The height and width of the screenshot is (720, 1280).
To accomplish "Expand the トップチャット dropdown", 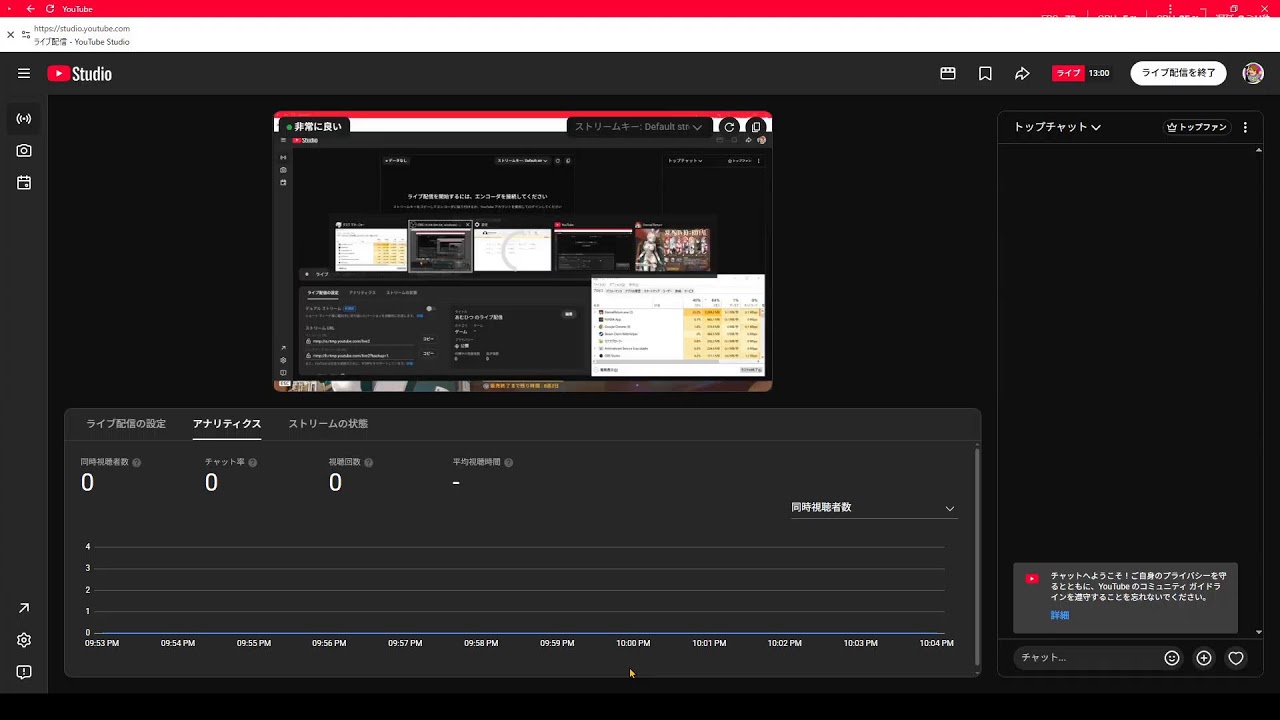I will coord(1057,127).
